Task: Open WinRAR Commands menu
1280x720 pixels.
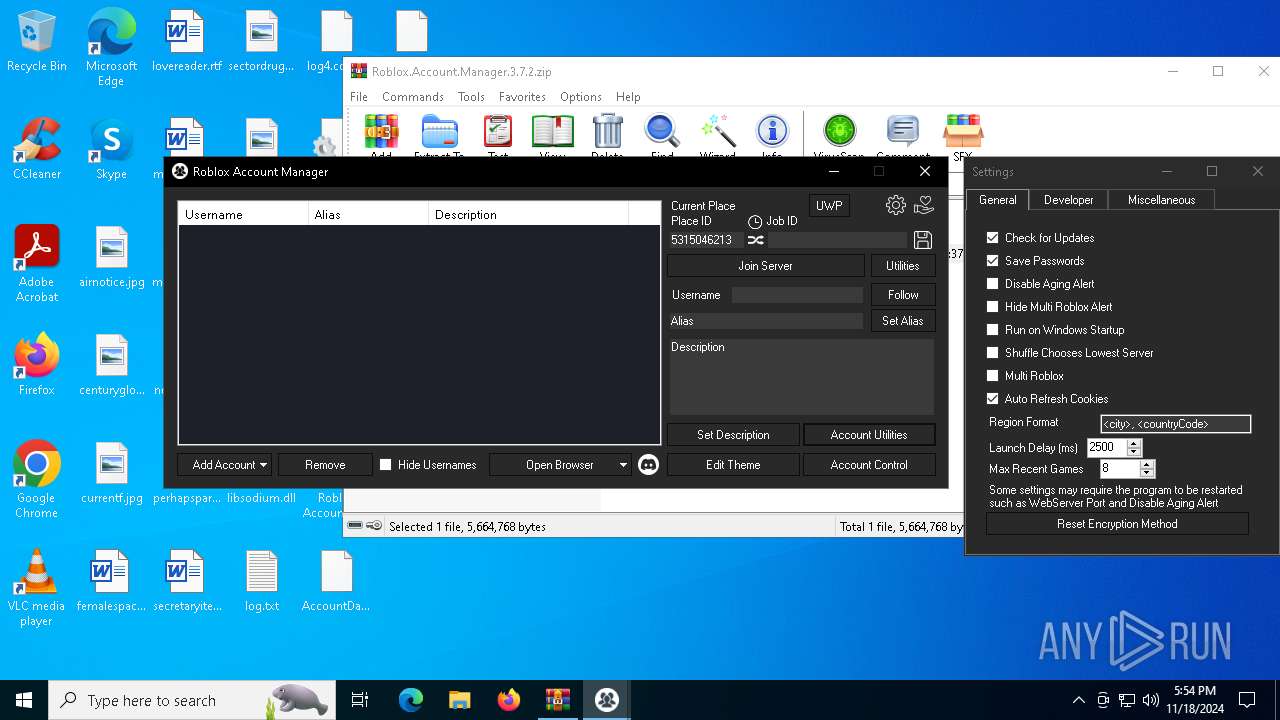Action: (x=413, y=97)
